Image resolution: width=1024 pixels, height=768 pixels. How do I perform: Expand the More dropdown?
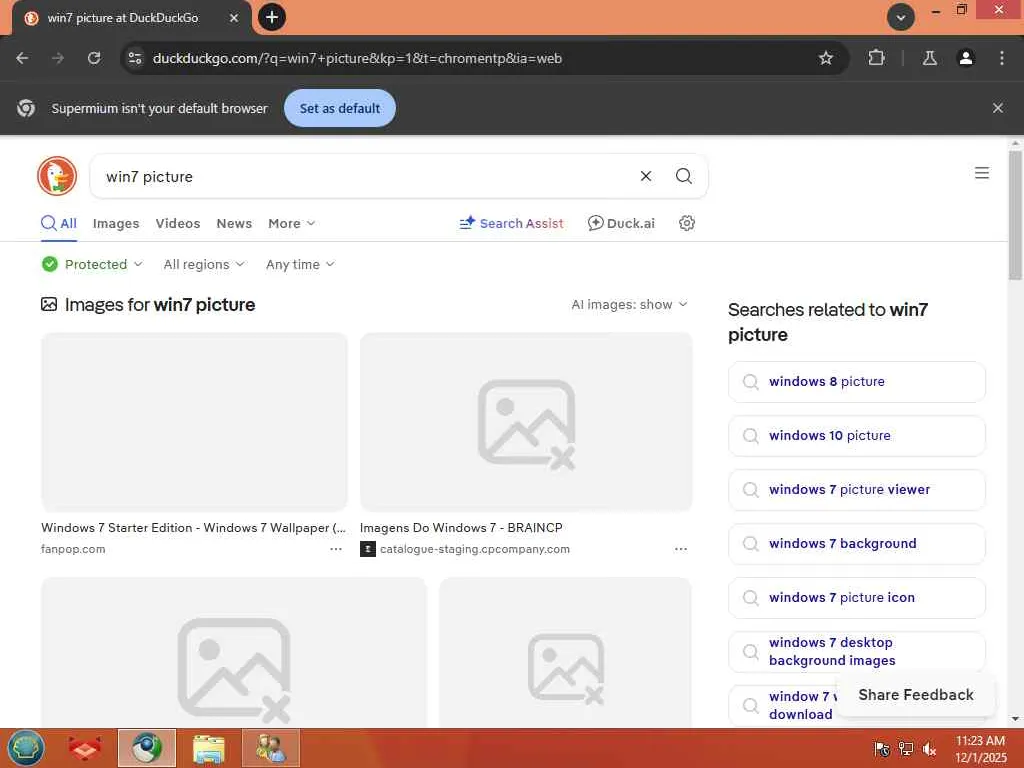click(291, 223)
